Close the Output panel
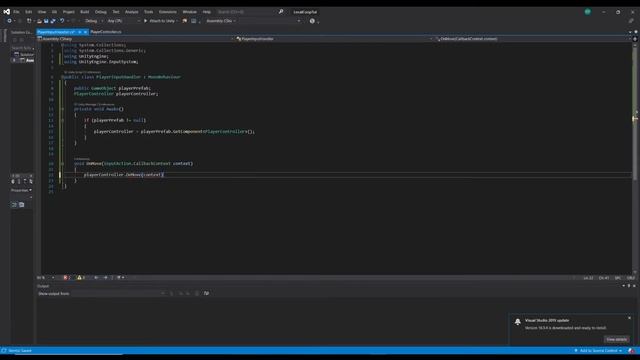This screenshot has height=360, width=640. (634, 286)
